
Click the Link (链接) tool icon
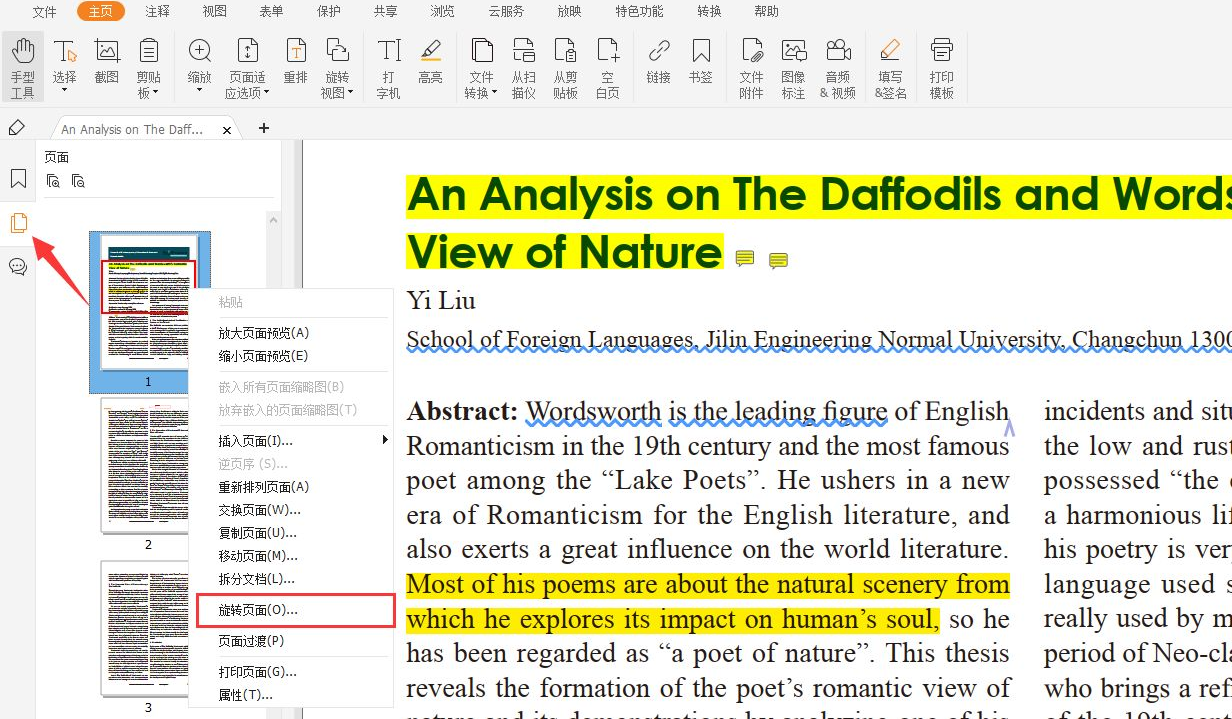point(658,58)
